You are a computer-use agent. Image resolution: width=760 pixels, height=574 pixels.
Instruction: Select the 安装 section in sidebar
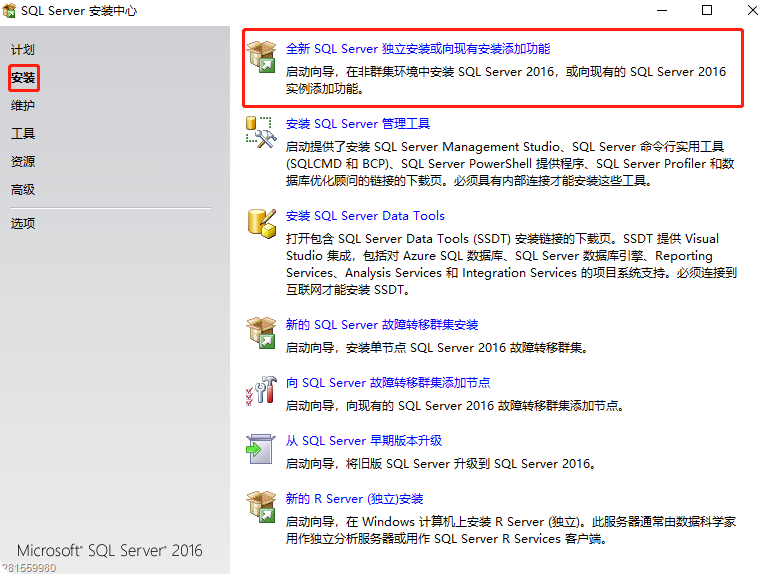23,78
